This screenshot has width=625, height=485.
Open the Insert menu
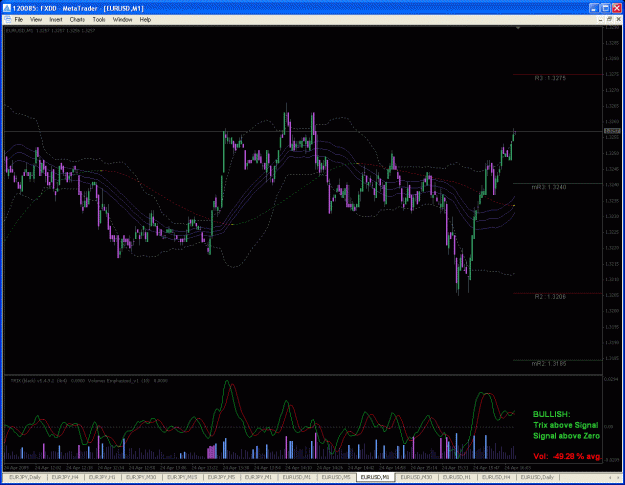pyautogui.click(x=56, y=20)
